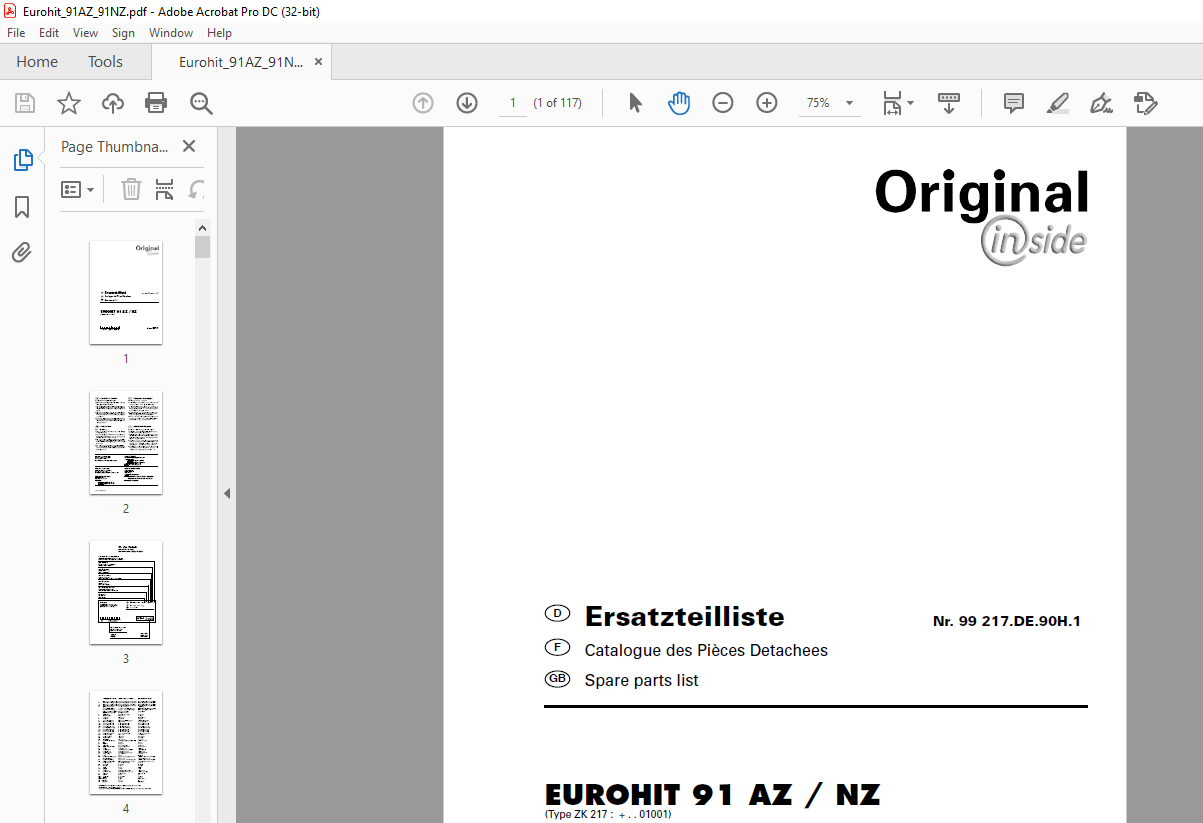Image resolution: width=1203 pixels, height=823 pixels.
Task: Select page 3 thumbnail
Action: pos(126,592)
